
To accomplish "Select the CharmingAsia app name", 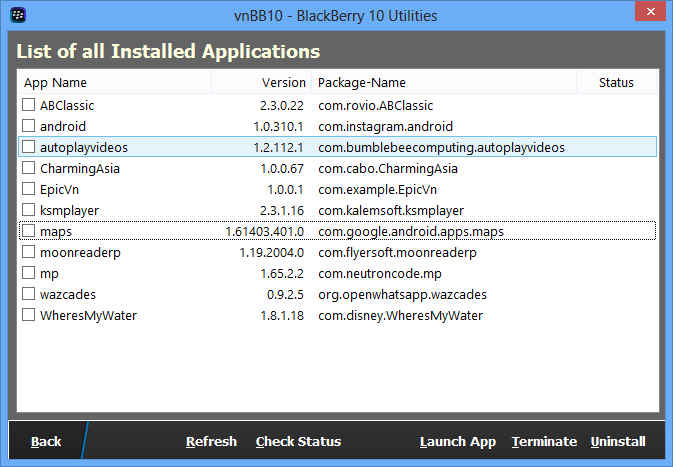I will (x=80, y=169).
